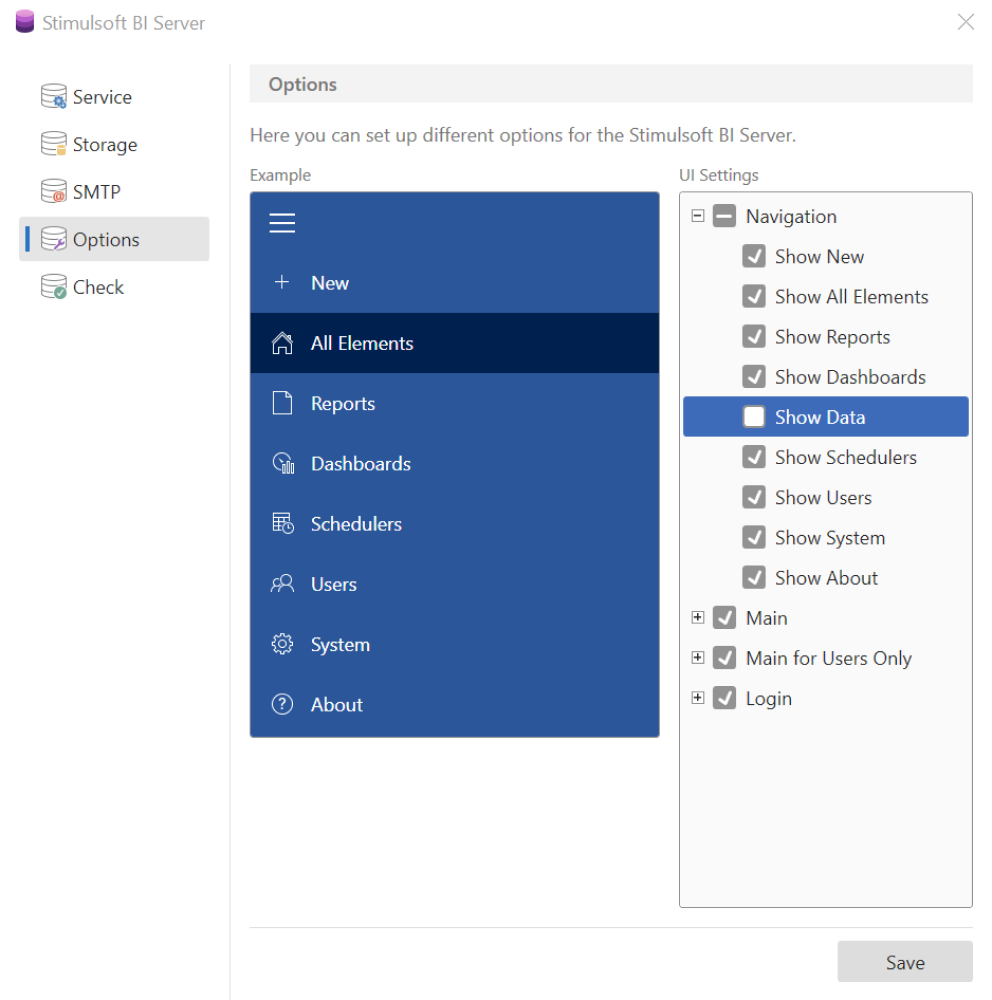Select Users in example menu
Screen dimensions: 992x1000
pos(454,584)
